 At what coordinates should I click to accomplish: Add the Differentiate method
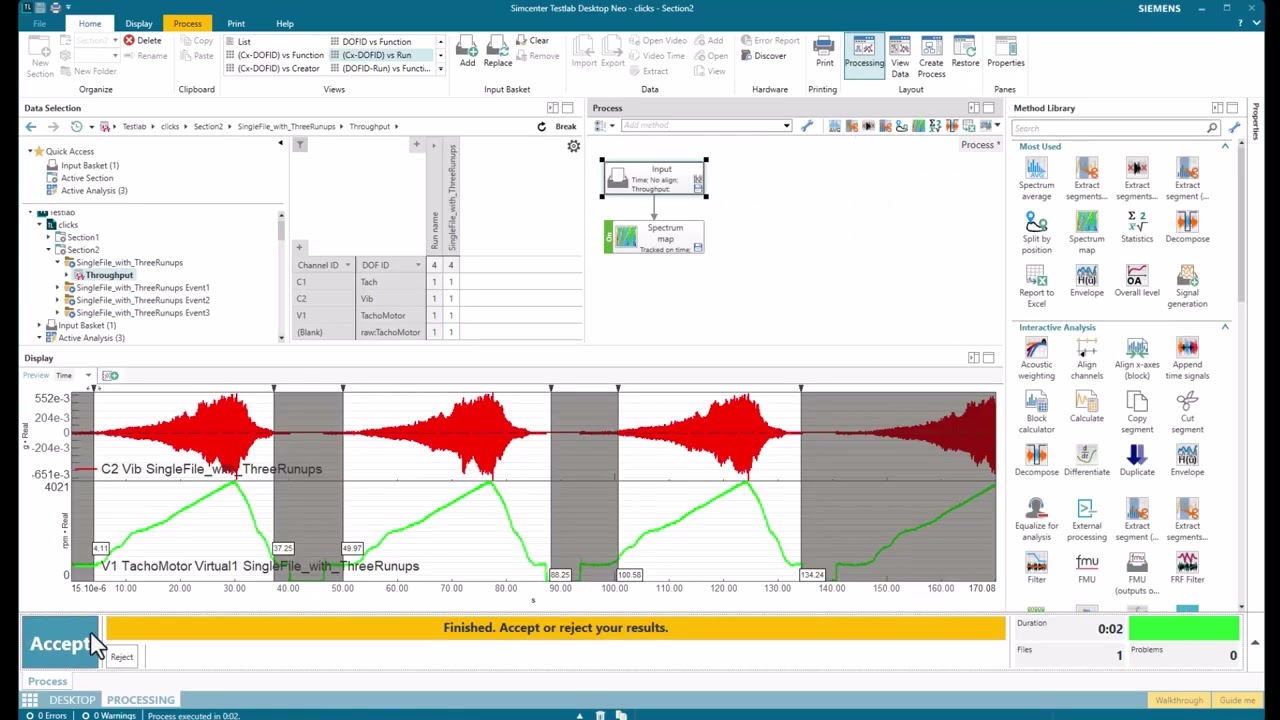click(1087, 461)
